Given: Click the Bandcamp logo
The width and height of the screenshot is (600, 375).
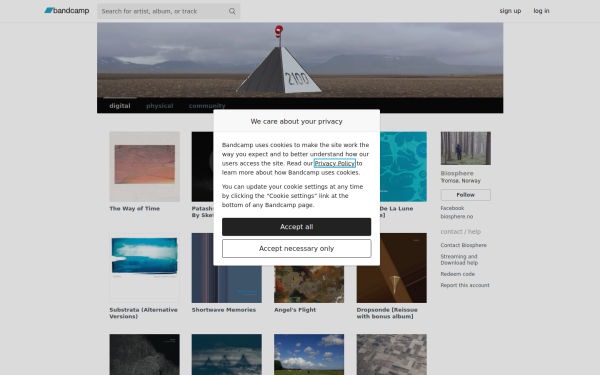Looking at the screenshot, I should click(x=67, y=11).
